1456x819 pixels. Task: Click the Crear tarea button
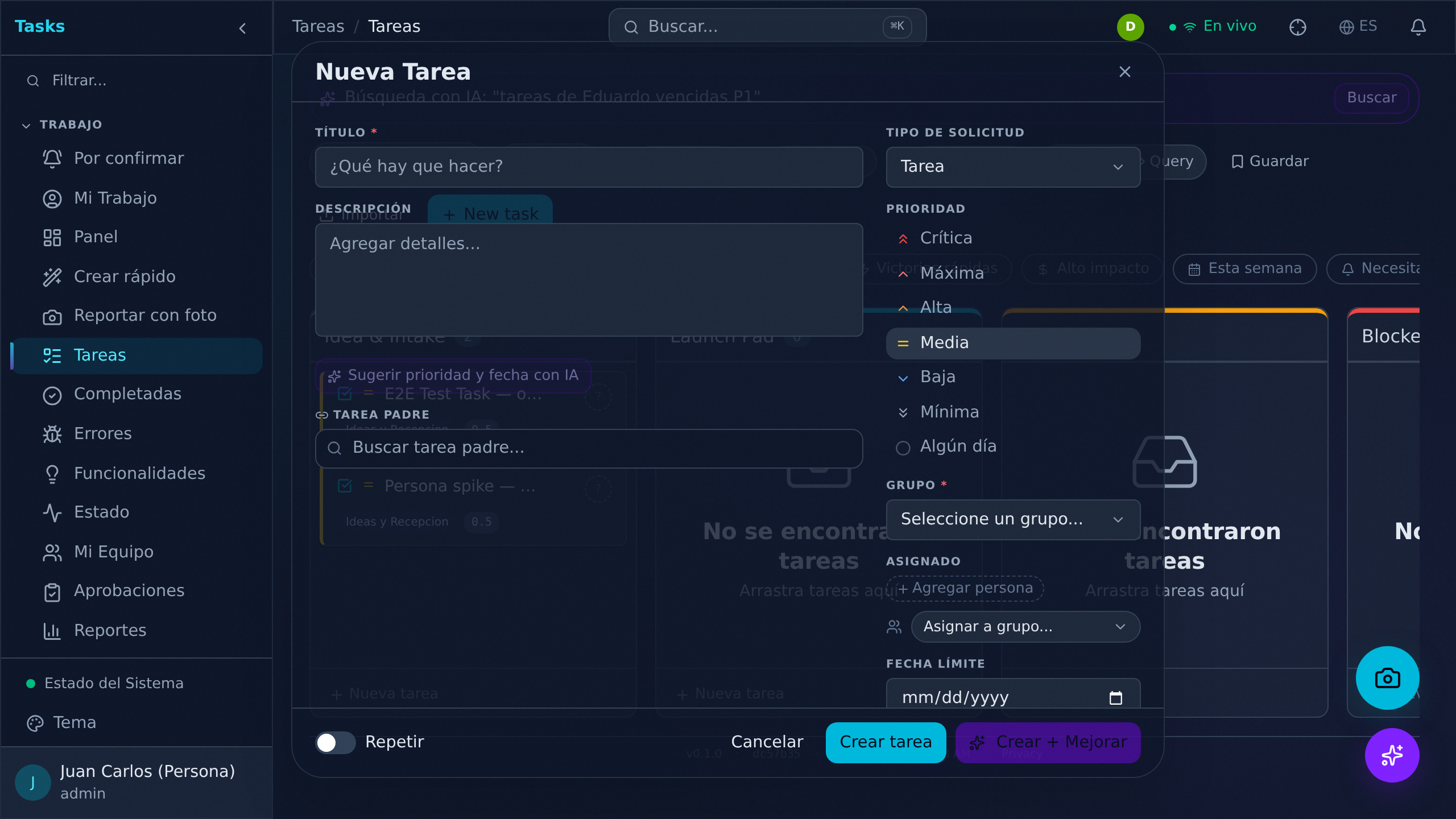(886, 742)
